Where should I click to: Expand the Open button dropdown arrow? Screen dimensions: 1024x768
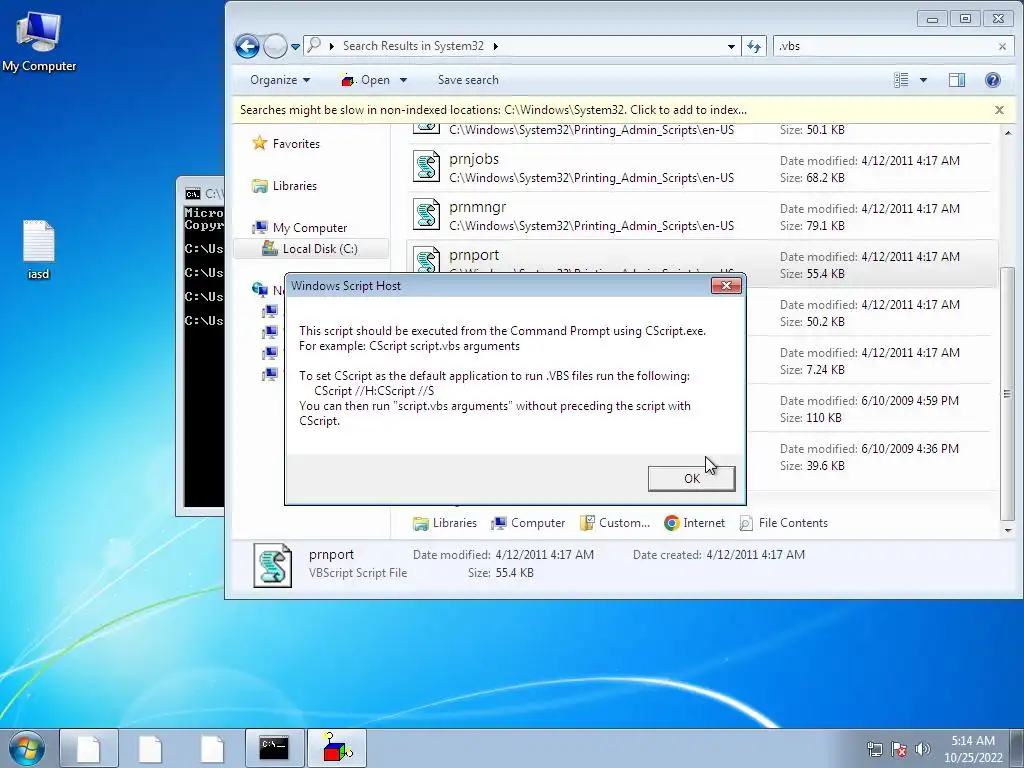(x=403, y=80)
